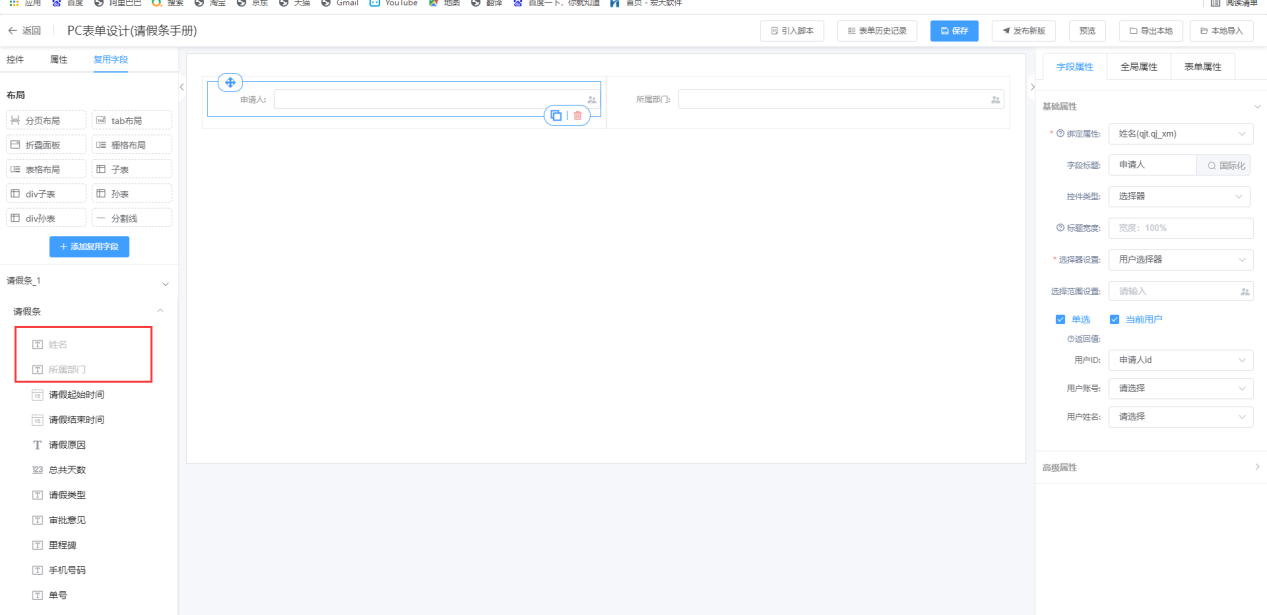1267x615 pixels.
Task: Open the 绑定属性 dropdown
Action: [1181, 133]
